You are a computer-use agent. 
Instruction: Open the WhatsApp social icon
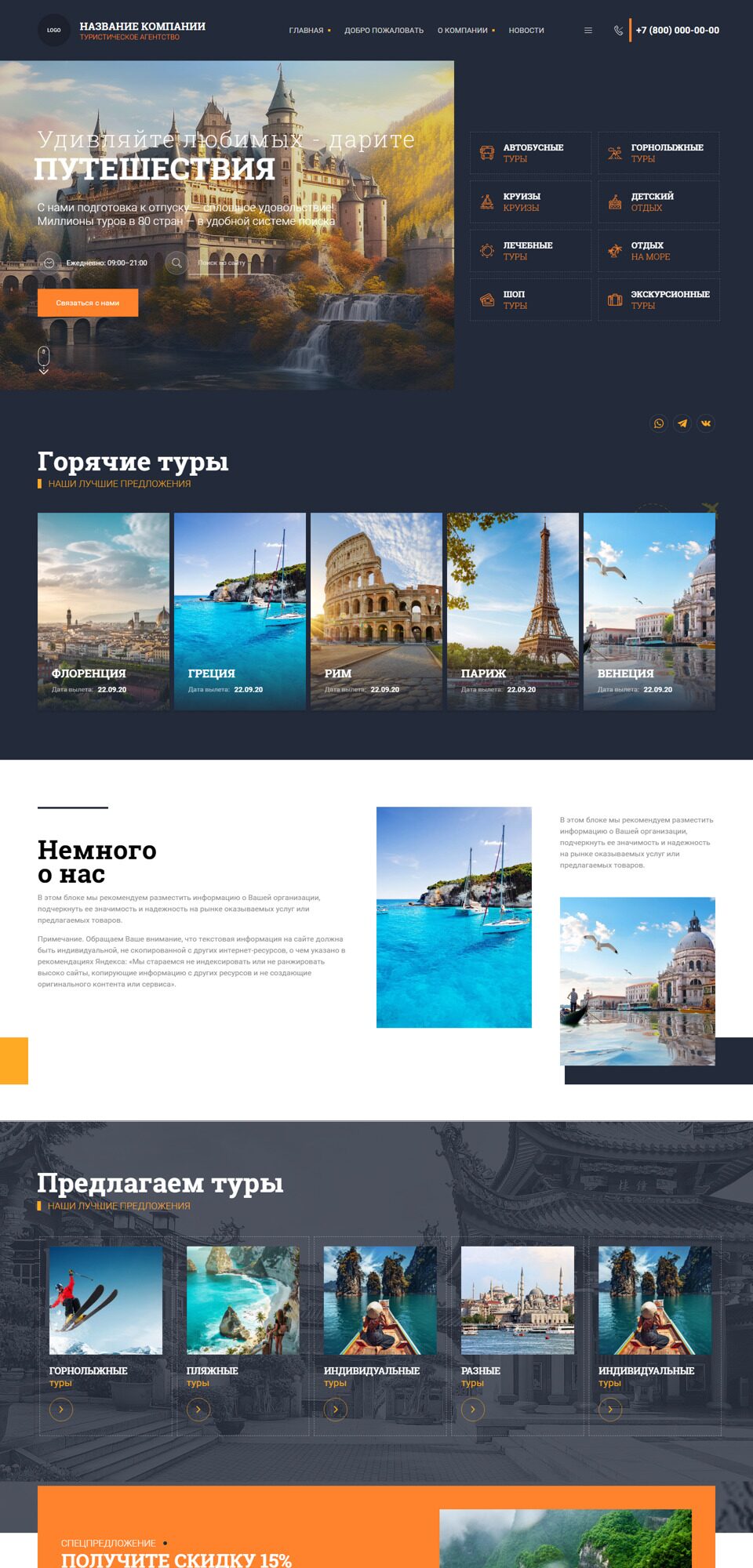point(659,423)
